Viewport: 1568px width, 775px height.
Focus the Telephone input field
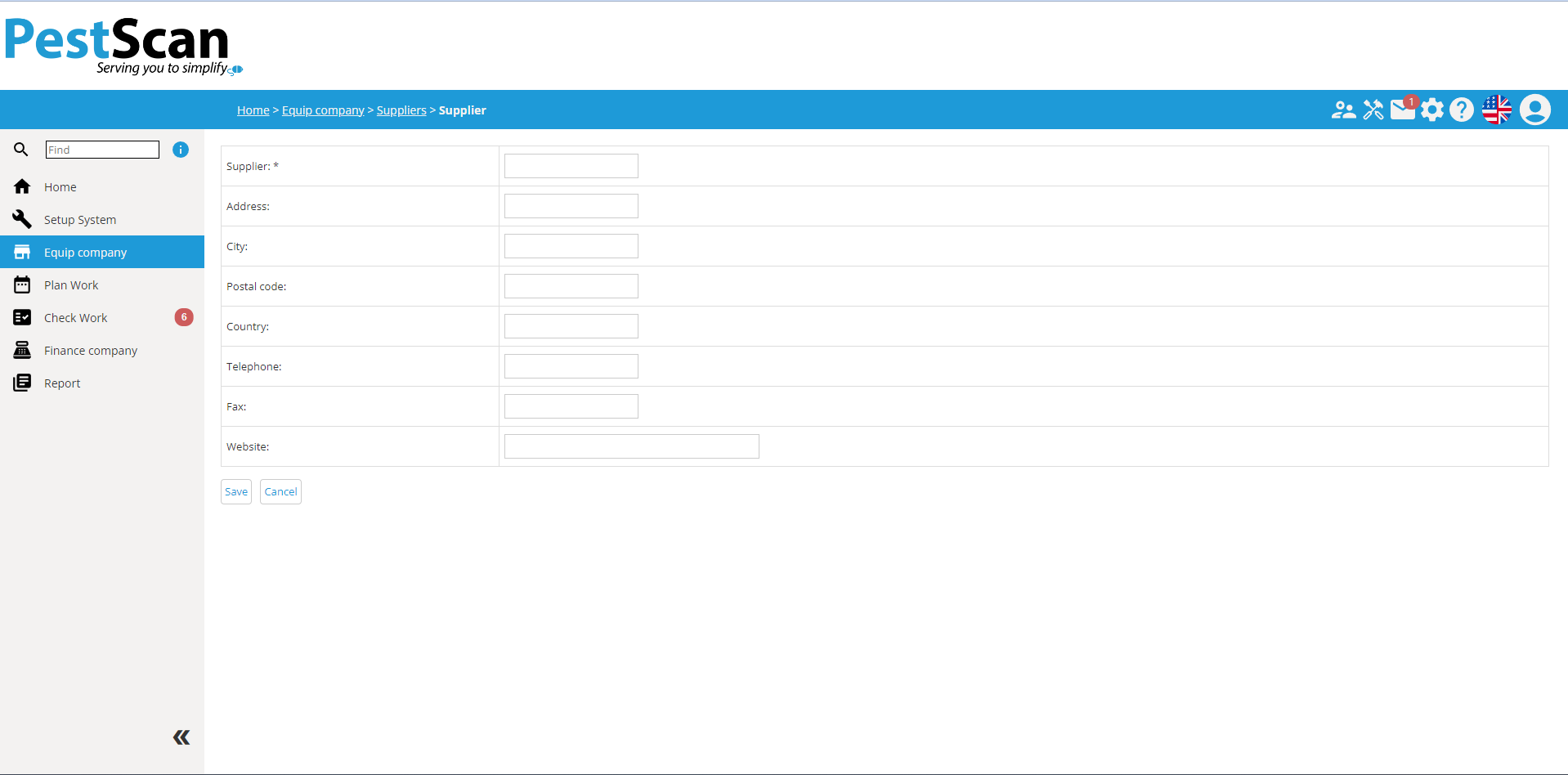point(571,366)
